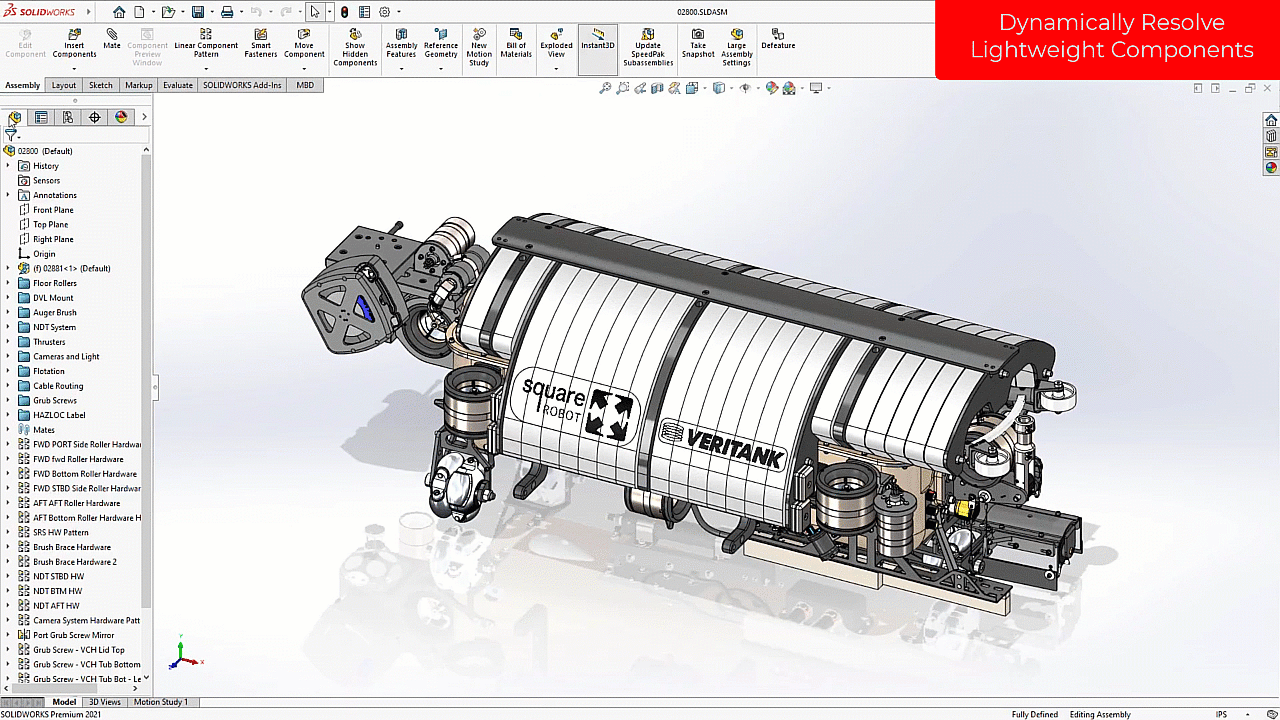The height and width of the screenshot is (720, 1280).
Task: Switch to the Sketch tab
Action: coord(101,85)
